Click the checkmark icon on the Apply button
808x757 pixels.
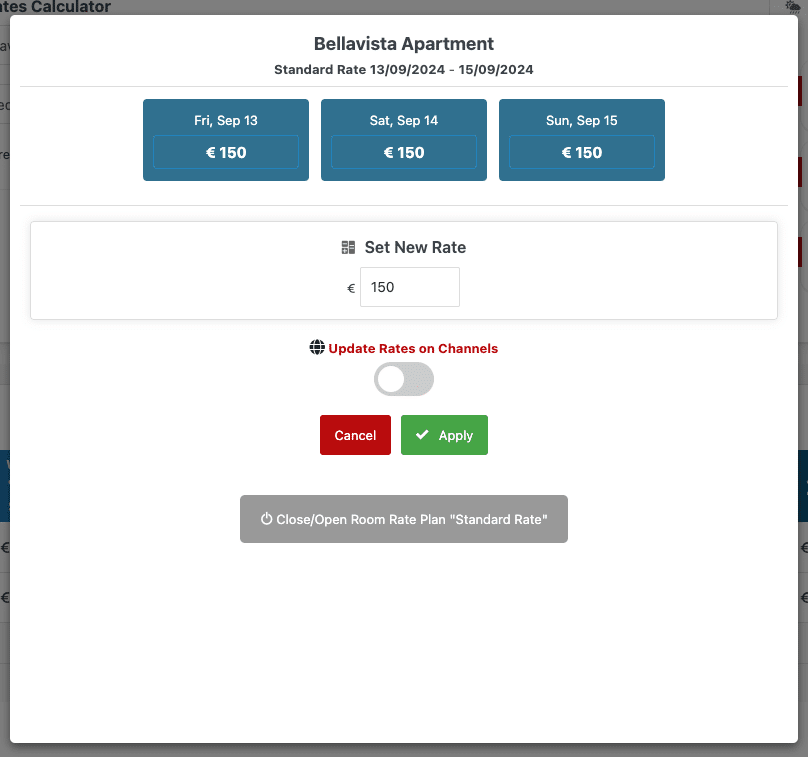422,435
